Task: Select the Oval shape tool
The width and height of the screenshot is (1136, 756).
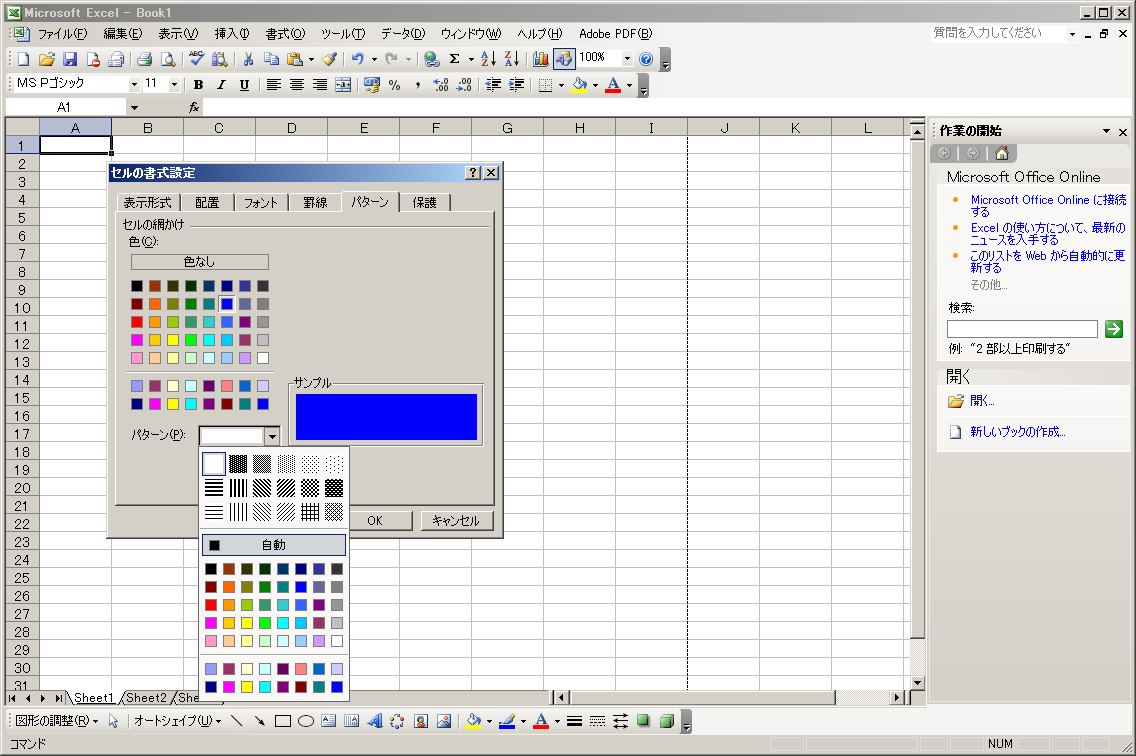Action: point(306,721)
